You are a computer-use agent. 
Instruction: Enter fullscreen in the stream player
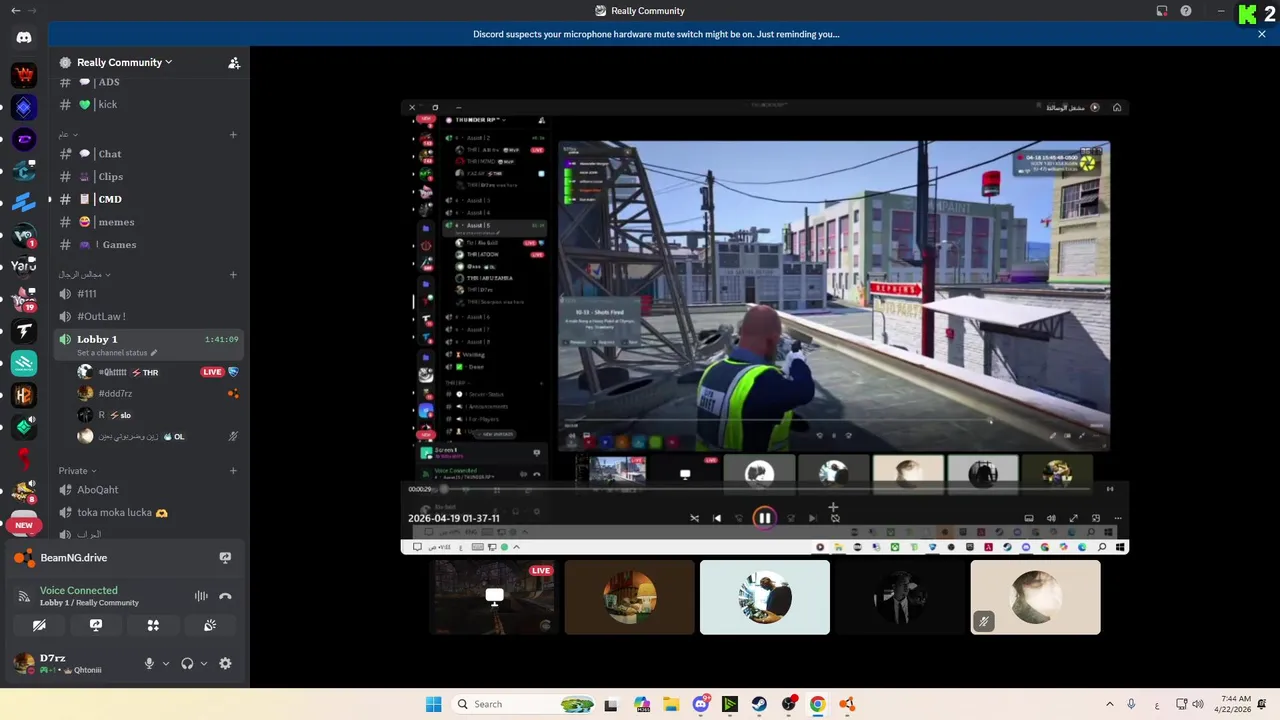pos(1074,518)
